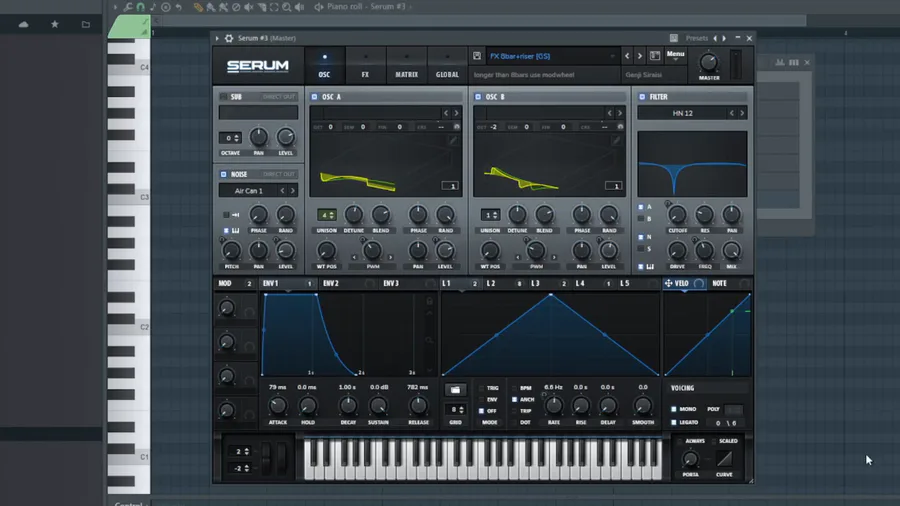Viewport: 900px width, 506px height.
Task: Open the preset name dropdown FX 8bar+riser
Action: click(552, 56)
